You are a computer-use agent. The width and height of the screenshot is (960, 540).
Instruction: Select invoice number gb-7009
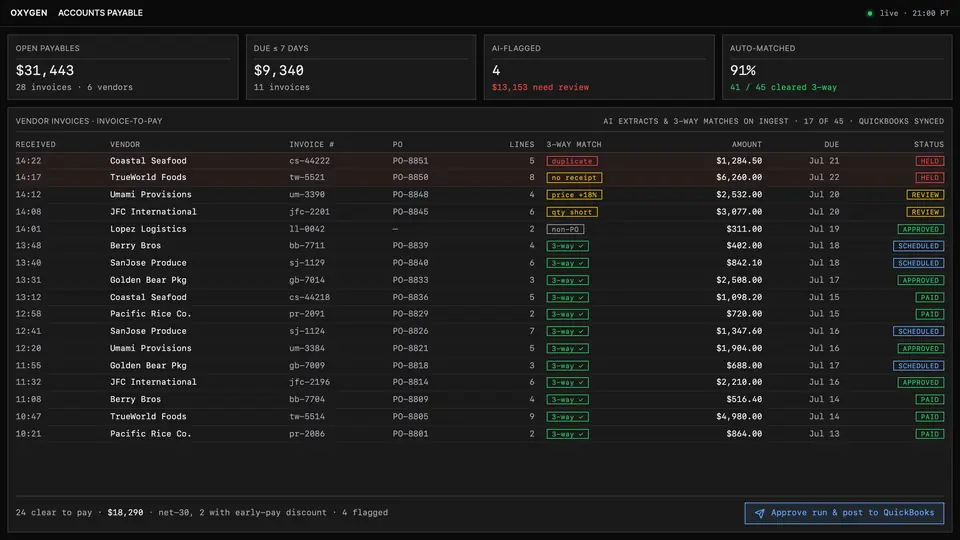307,366
